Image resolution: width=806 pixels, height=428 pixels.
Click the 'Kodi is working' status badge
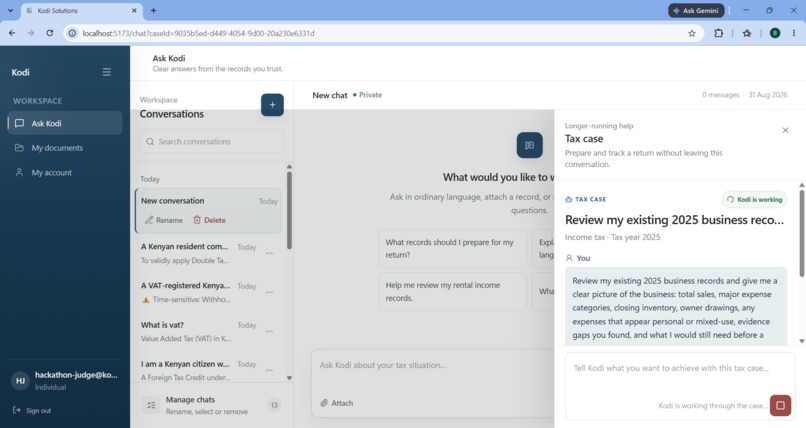[755, 200]
